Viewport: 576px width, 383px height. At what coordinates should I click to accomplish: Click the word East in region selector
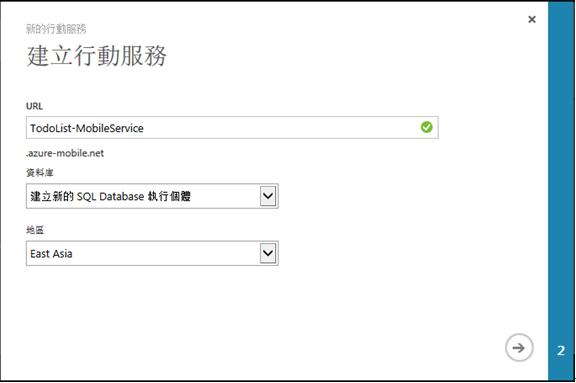point(40,254)
